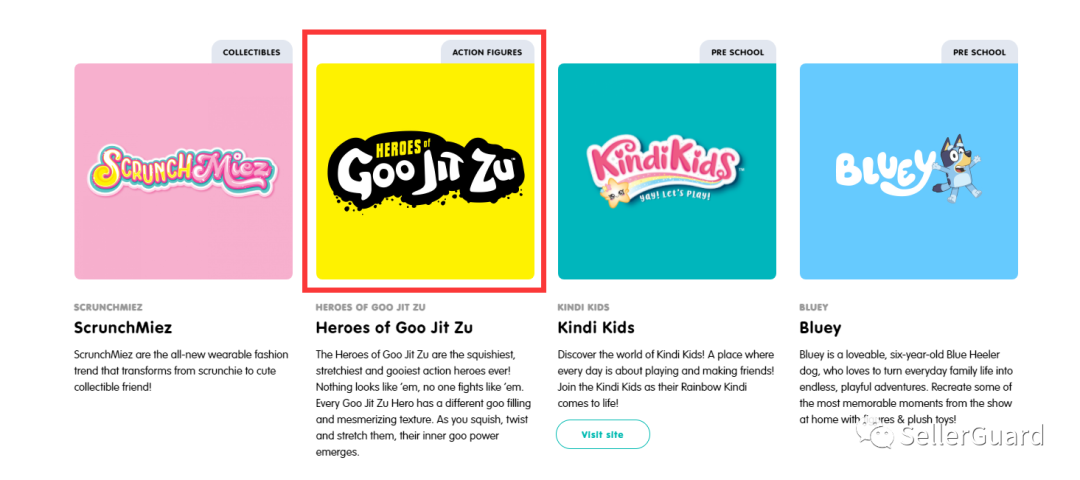Click the Pre School tag above Bluey
This screenshot has height=480, width=1080.
(x=979, y=52)
